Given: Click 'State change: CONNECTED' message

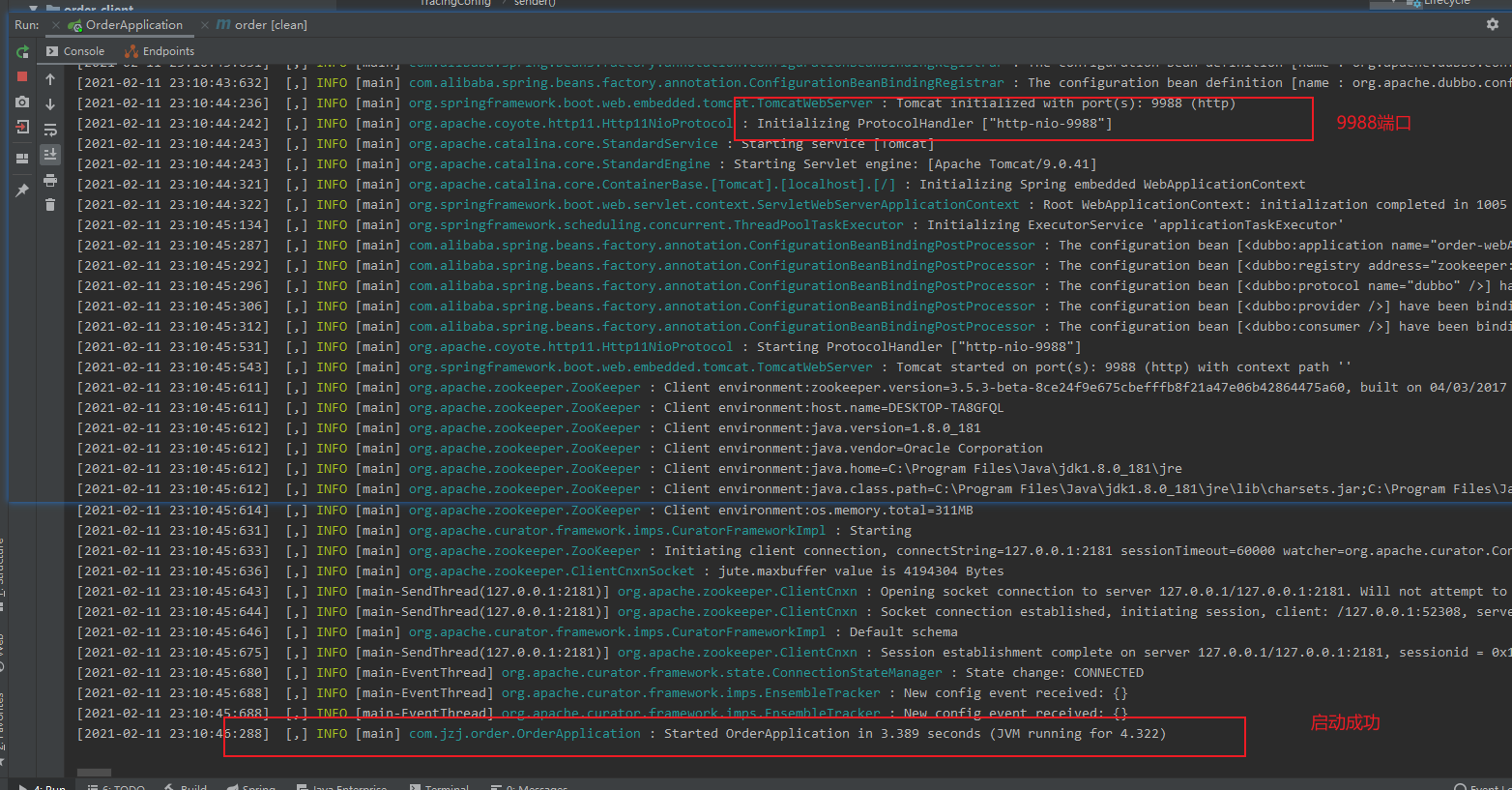Looking at the screenshot, I should [1054, 673].
